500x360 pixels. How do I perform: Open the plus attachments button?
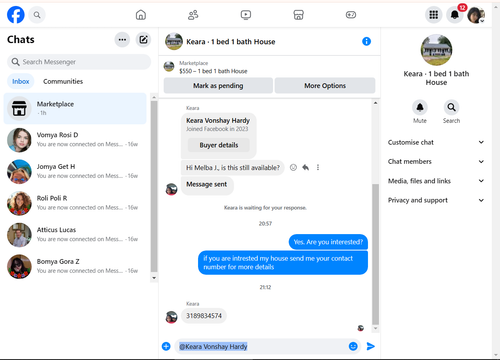pyautogui.click(x=166, y=346)
